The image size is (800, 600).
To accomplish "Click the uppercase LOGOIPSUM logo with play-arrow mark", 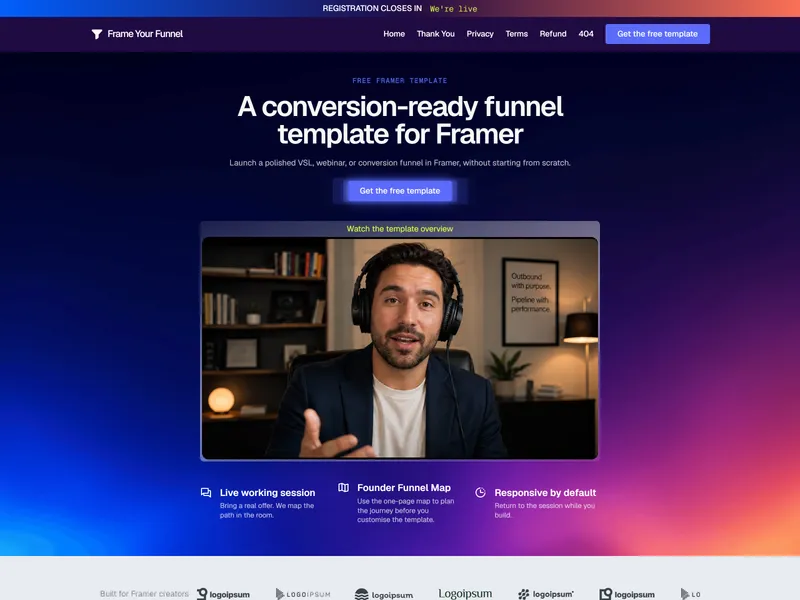I will pyautogui.click(x=303, y=594).
